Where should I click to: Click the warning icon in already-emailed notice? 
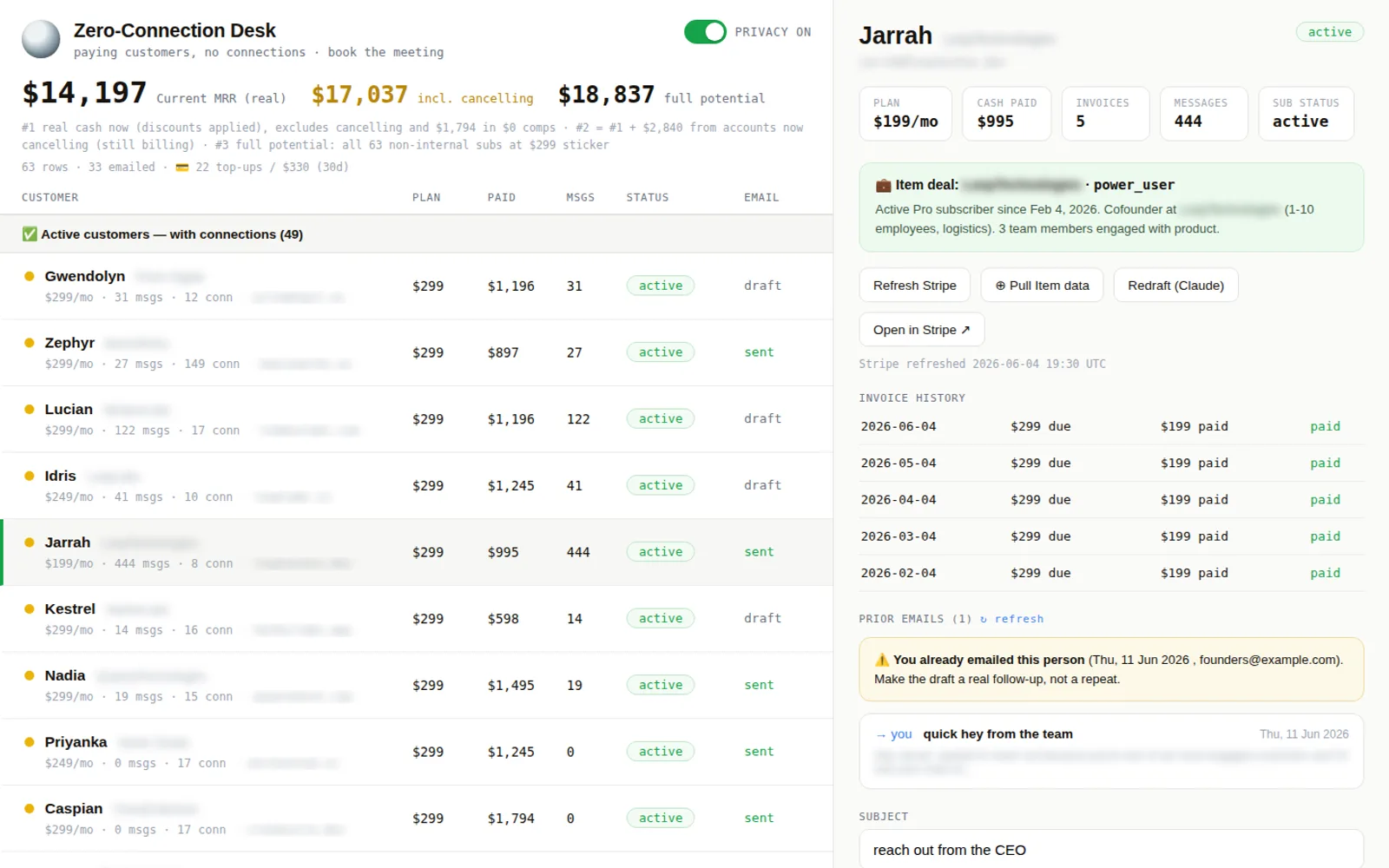coord(882,660)
